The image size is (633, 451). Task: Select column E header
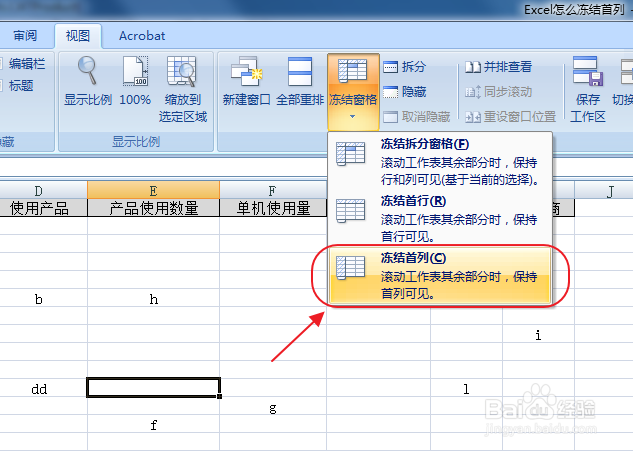click(x=153, y=190)
